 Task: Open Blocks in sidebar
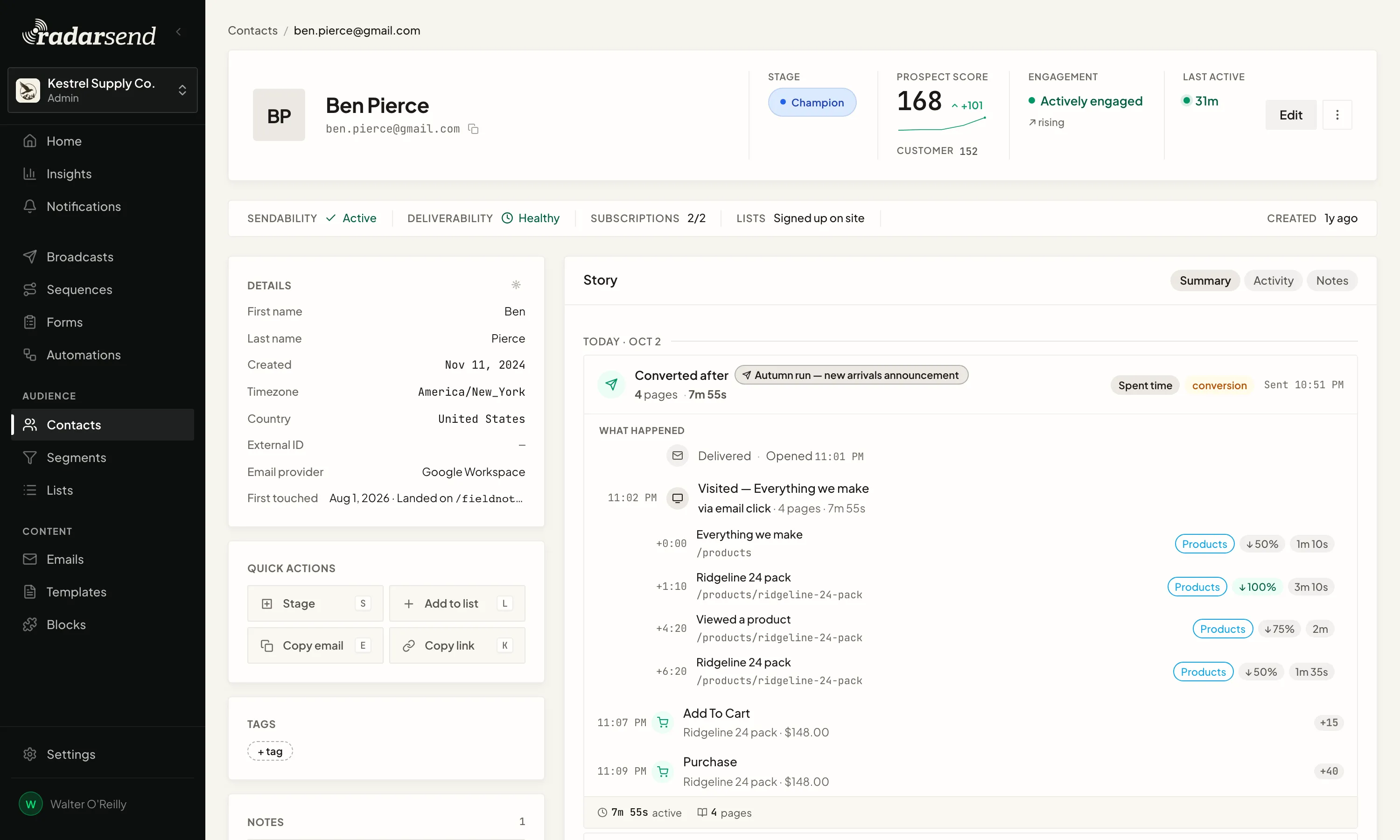102,624
